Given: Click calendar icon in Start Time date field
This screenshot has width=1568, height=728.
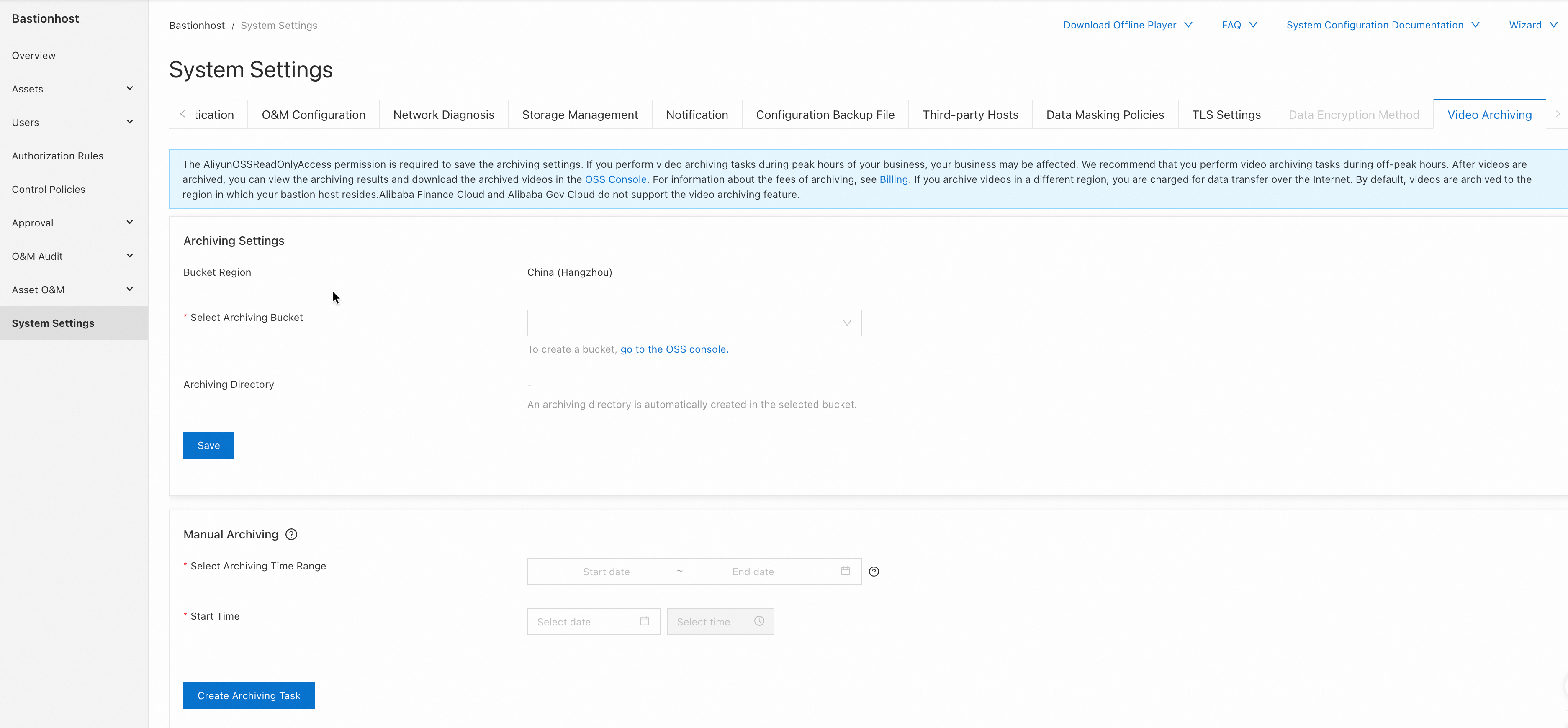Looking at the screenshot, I should pos(644,621).
